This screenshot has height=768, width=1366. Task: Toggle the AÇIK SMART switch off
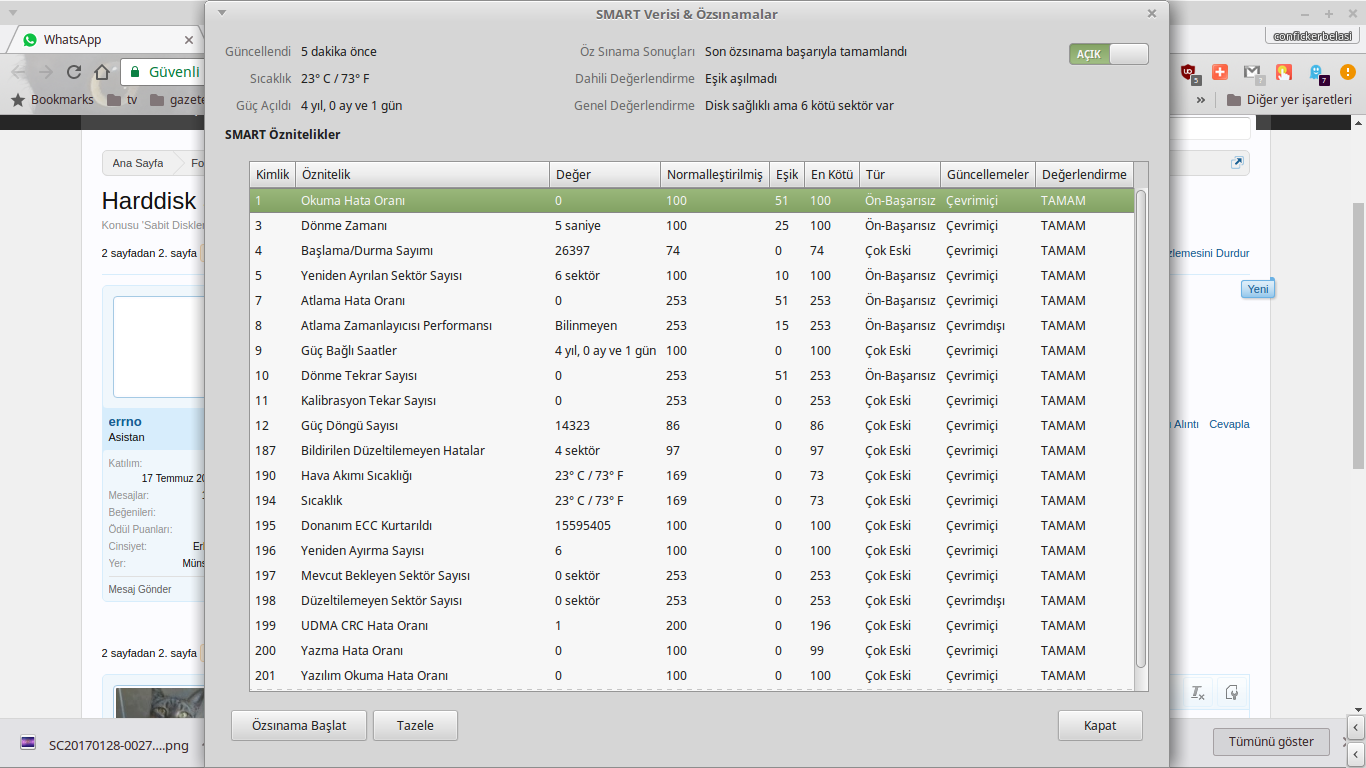click(x=1108, y=54)
